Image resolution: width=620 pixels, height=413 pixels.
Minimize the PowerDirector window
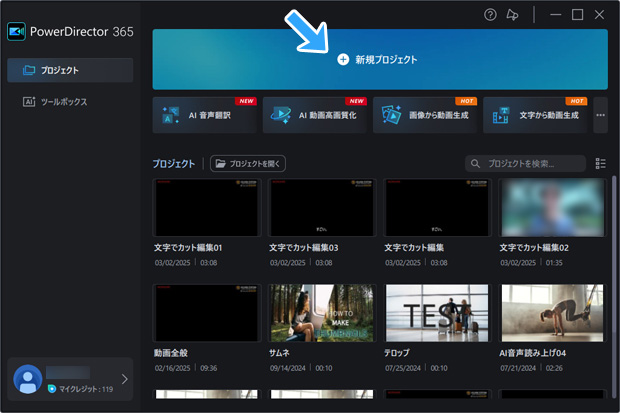tap(556, 15)
